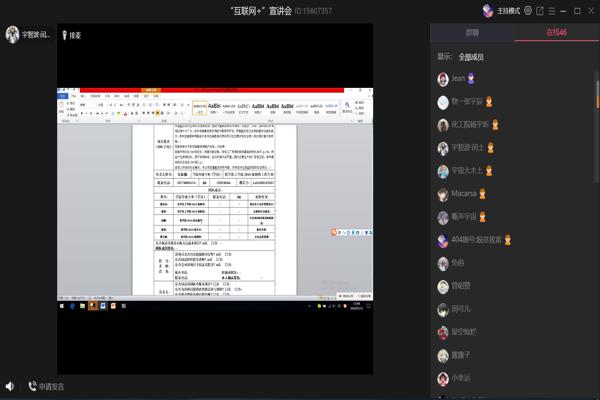Select member 宇宙大木土 in list
This screenshot has height=400, width=600.
click(467, 171)
